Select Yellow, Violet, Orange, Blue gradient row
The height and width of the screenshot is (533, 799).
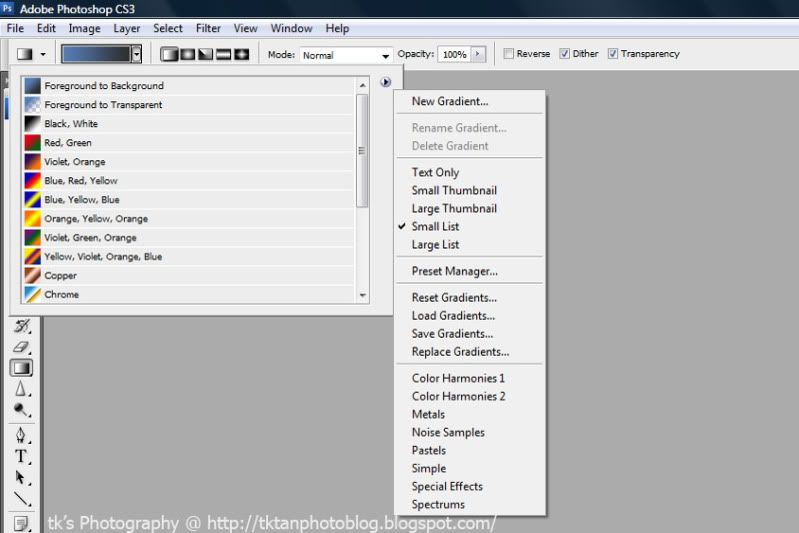tap(189, 257)
